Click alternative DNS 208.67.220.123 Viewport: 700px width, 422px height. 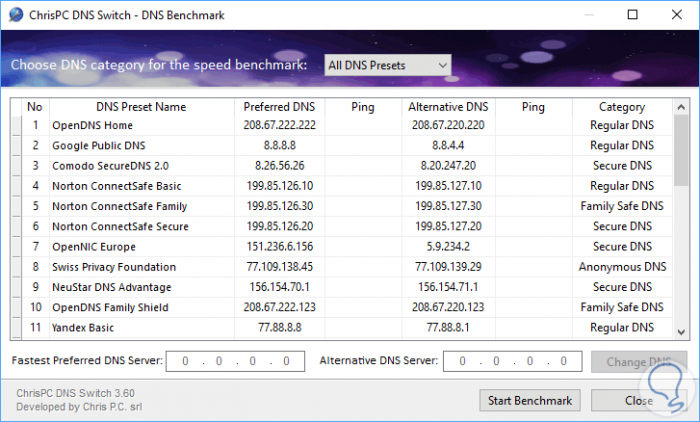pos(448,307)
